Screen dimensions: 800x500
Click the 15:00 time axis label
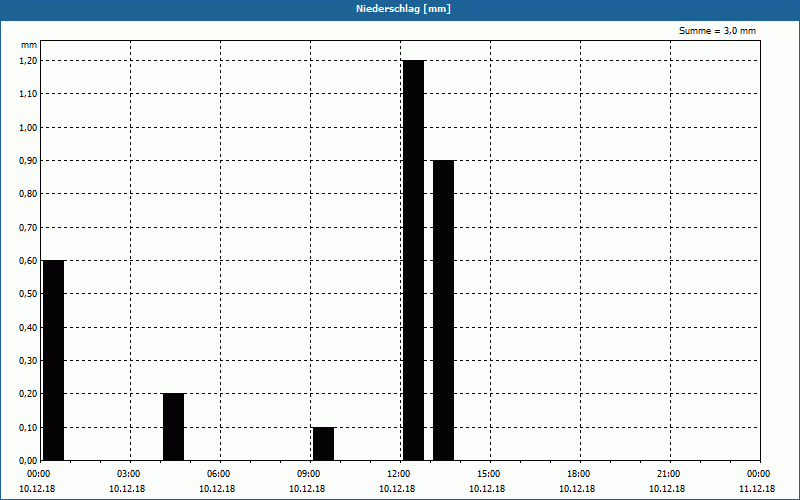coord(491,474)
